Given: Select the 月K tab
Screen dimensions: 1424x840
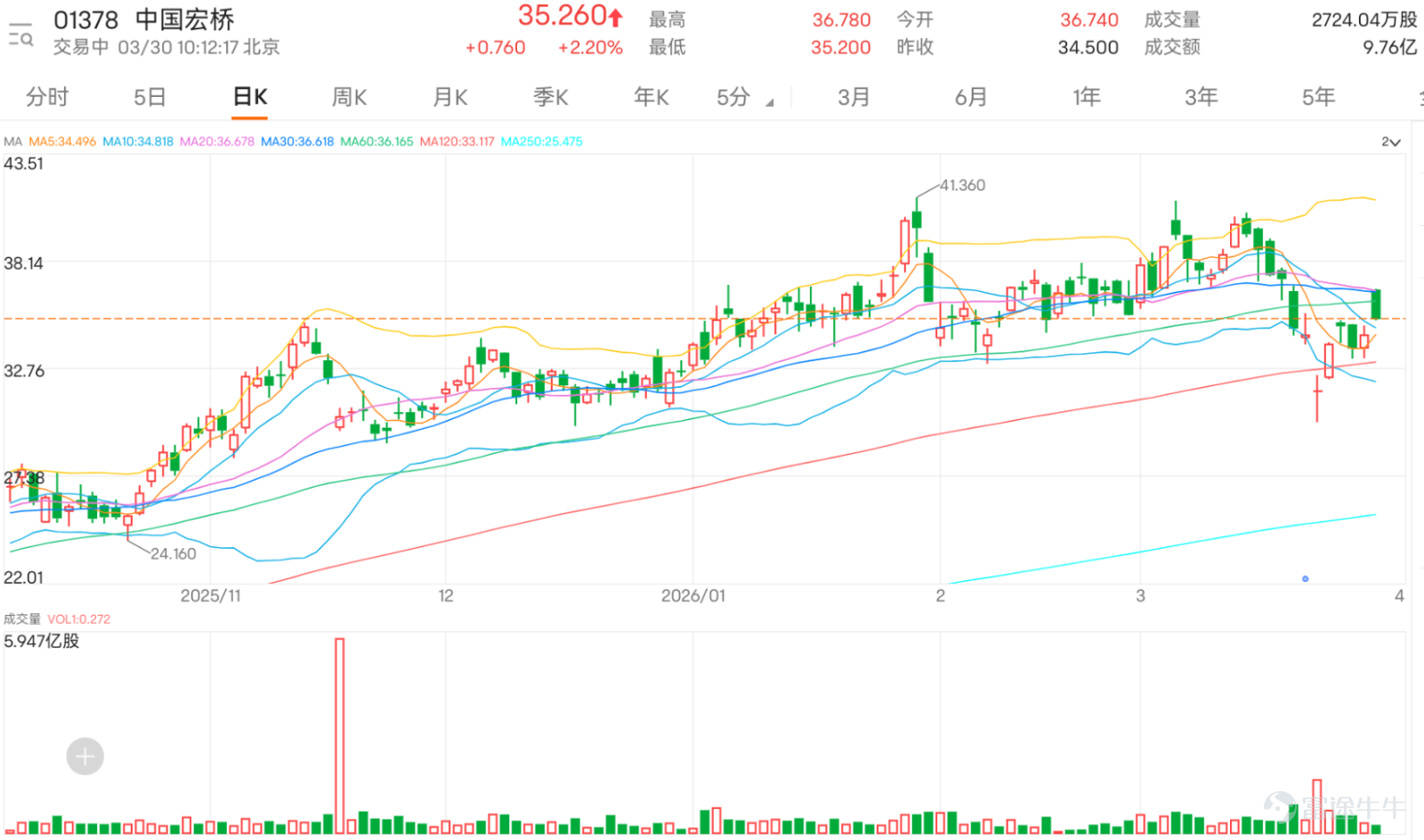Looking at the screenshot, I should pos(450,97).
